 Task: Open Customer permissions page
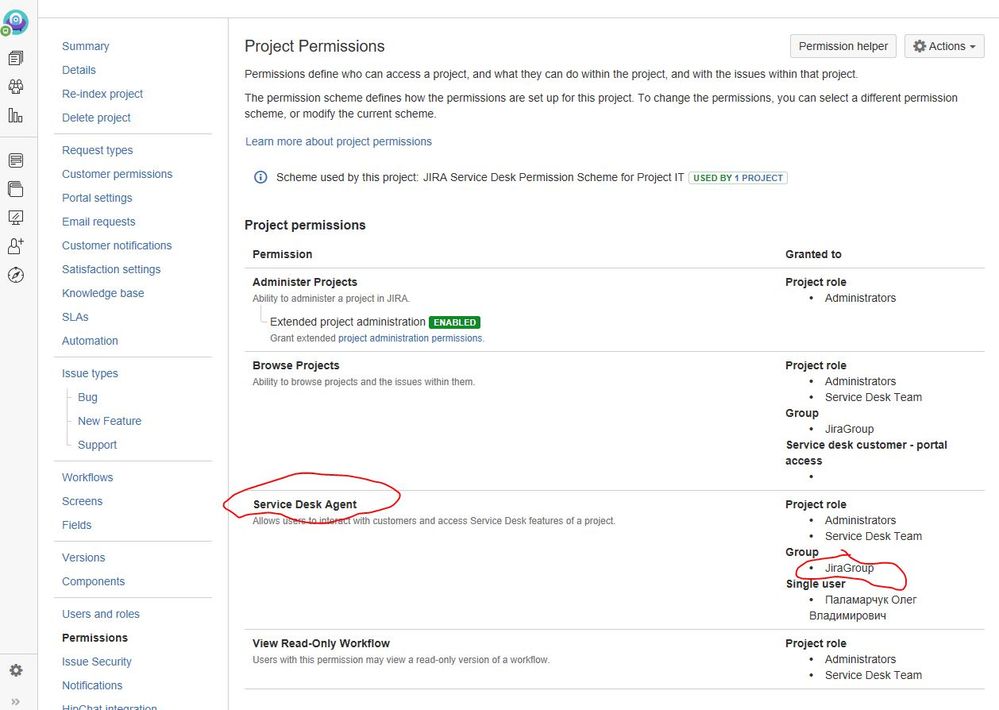(117, 174)
